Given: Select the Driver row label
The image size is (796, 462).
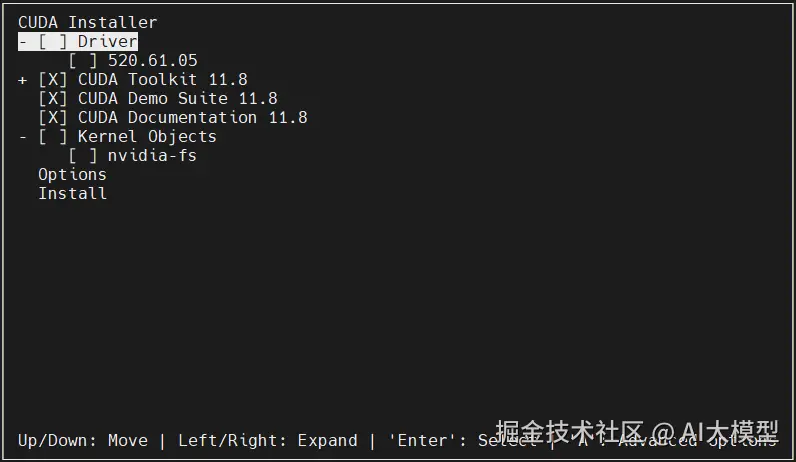Looking at the screenshot, I should tap(107, 42).
